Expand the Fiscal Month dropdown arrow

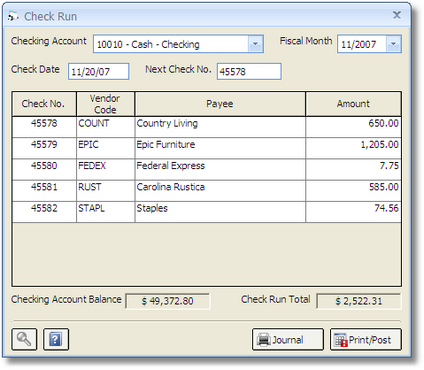(x=393, y=44)
